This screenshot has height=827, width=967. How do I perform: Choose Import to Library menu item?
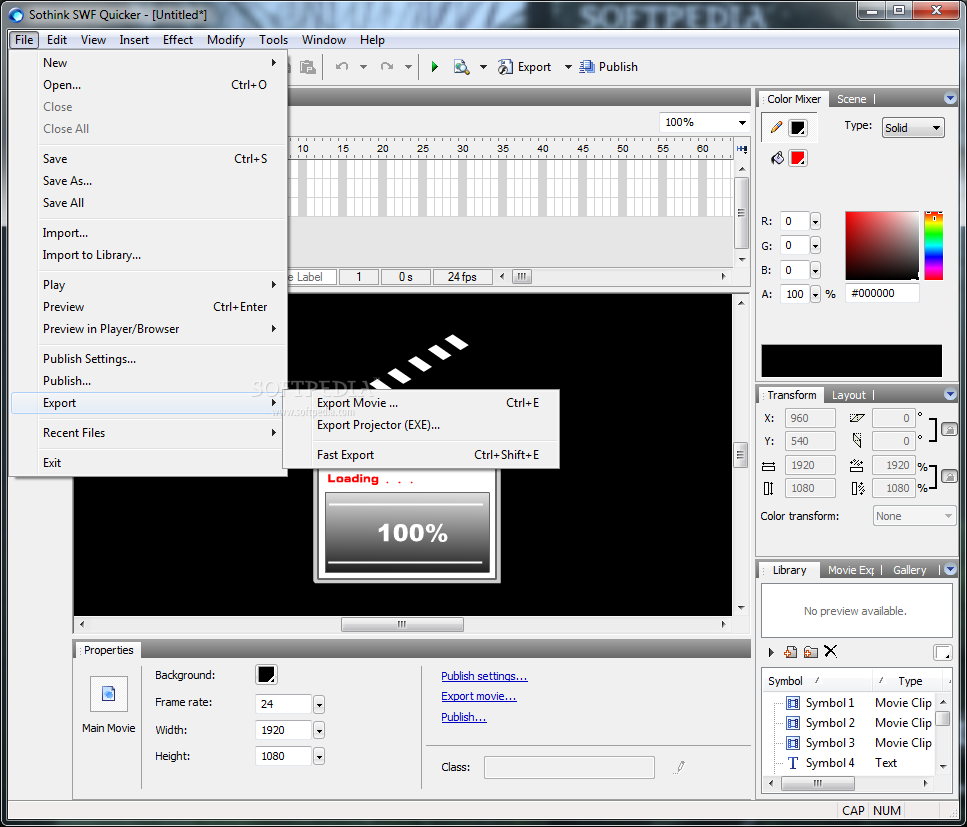point(148,255)
